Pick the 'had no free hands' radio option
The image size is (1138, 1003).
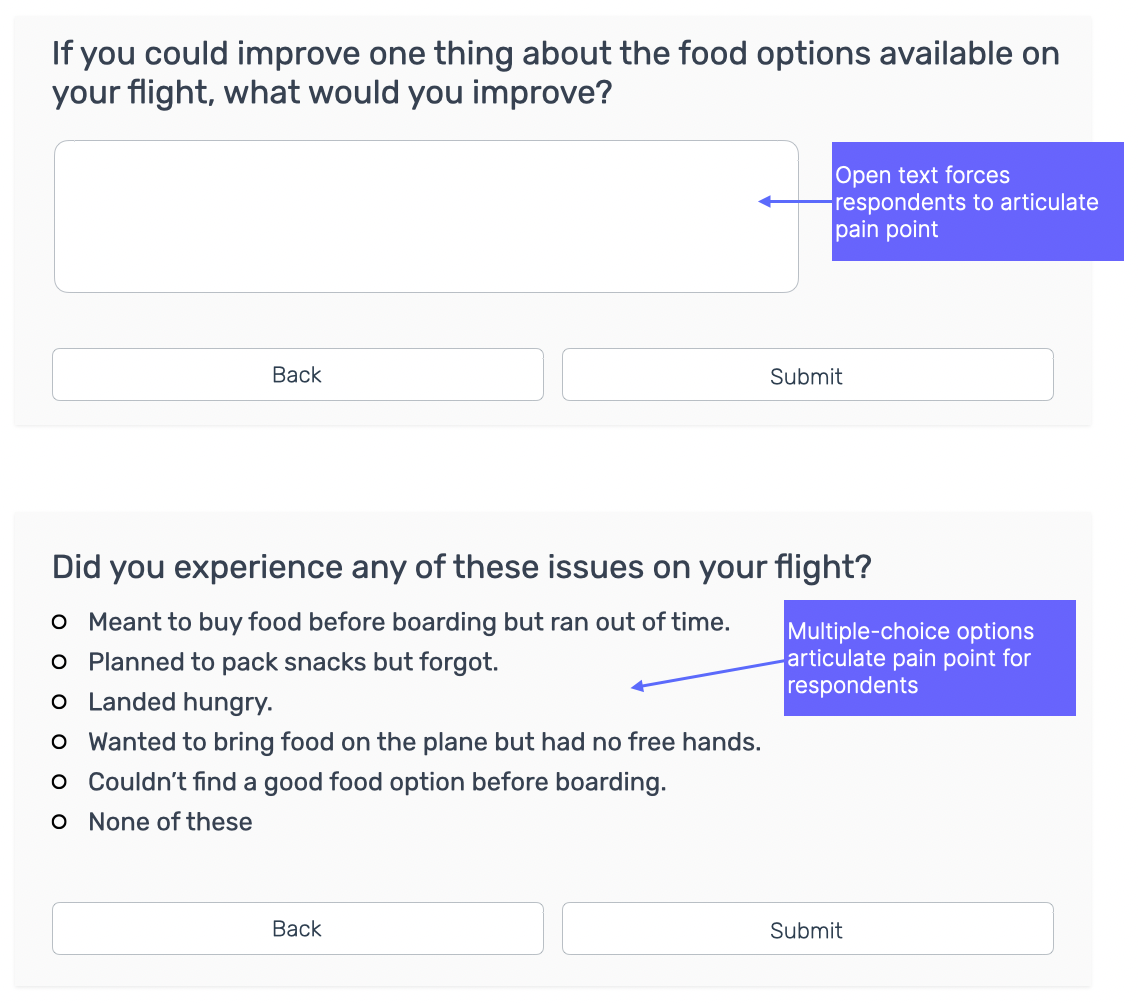tap(59, 742)
